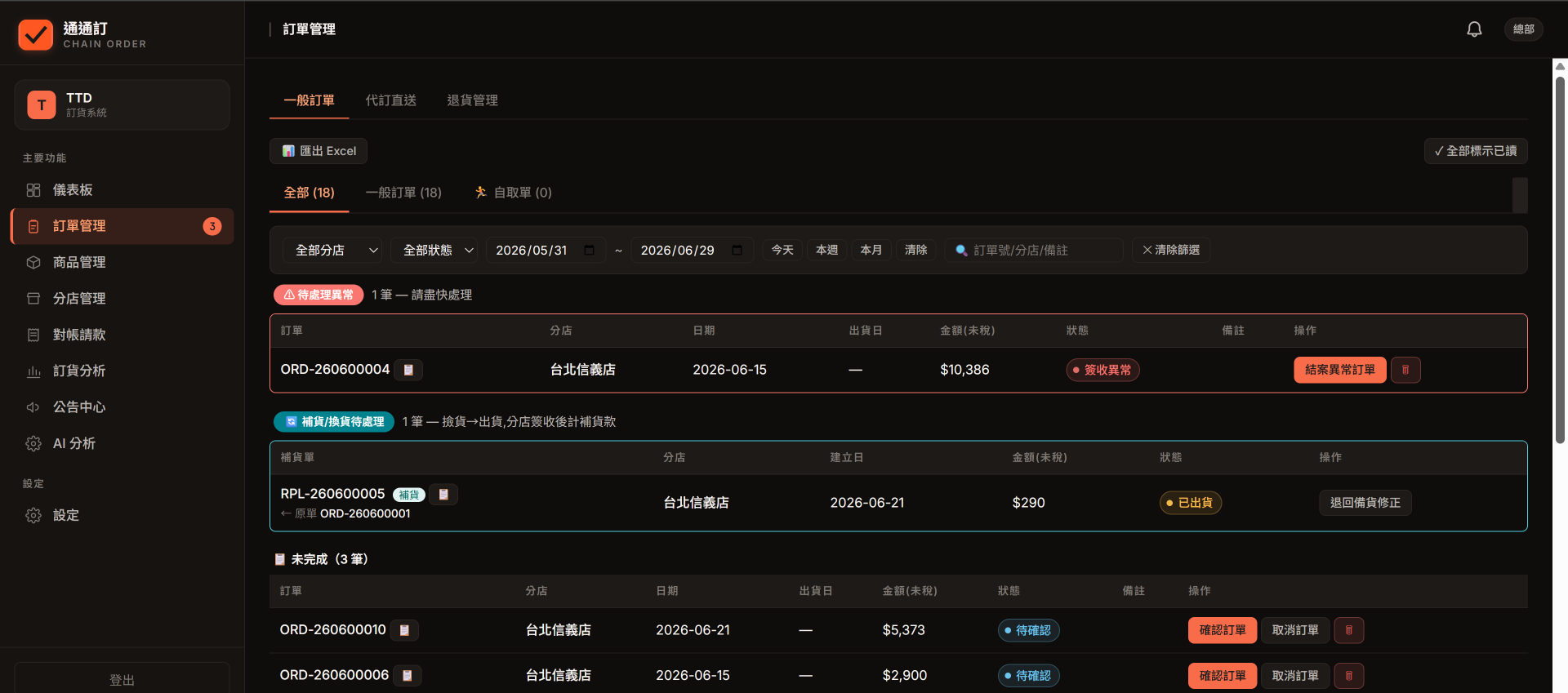
Task: Click 結案異常訂單 button
Action: [x=1340, y=370]
